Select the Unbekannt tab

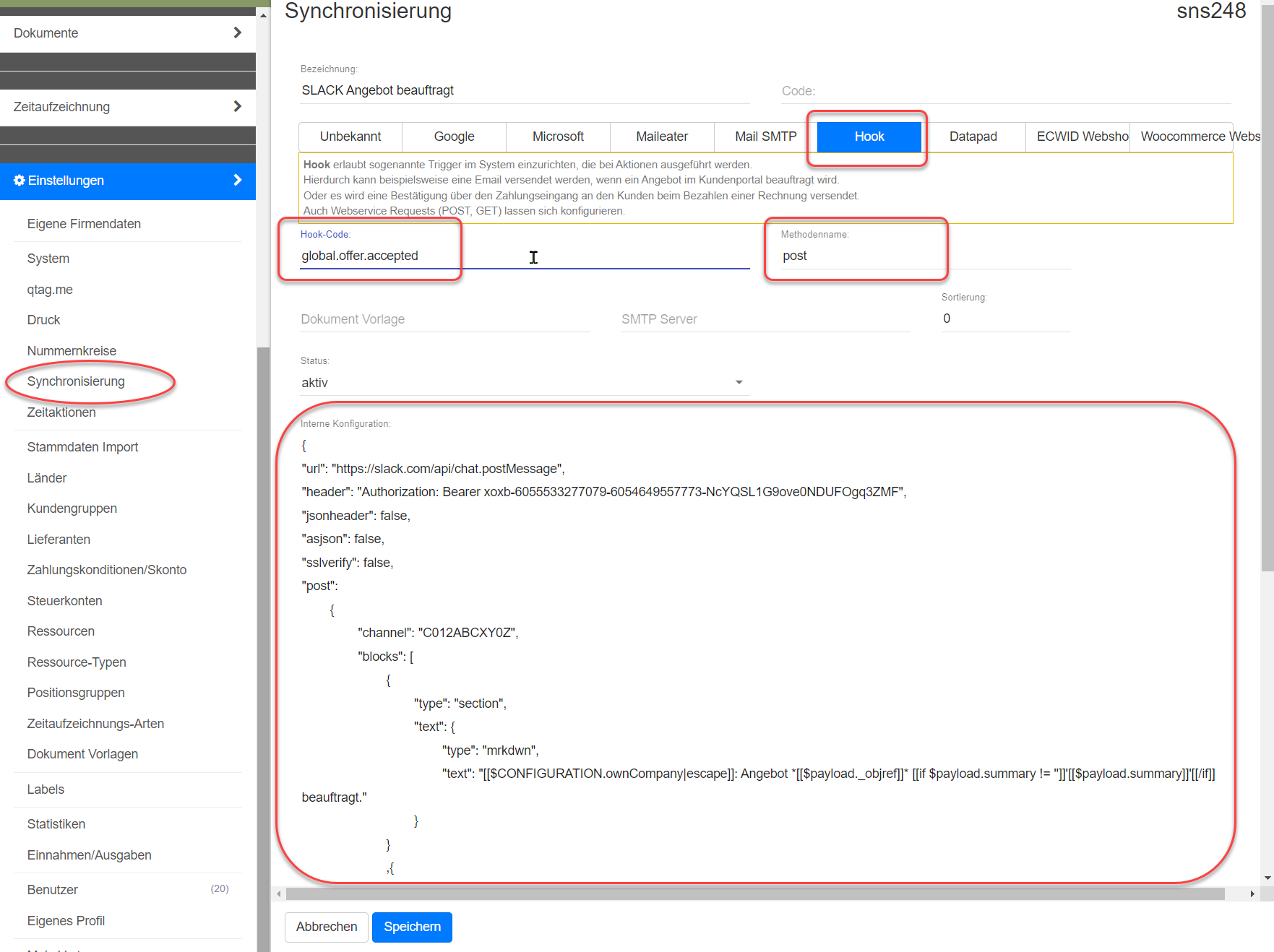click(350, 137)
